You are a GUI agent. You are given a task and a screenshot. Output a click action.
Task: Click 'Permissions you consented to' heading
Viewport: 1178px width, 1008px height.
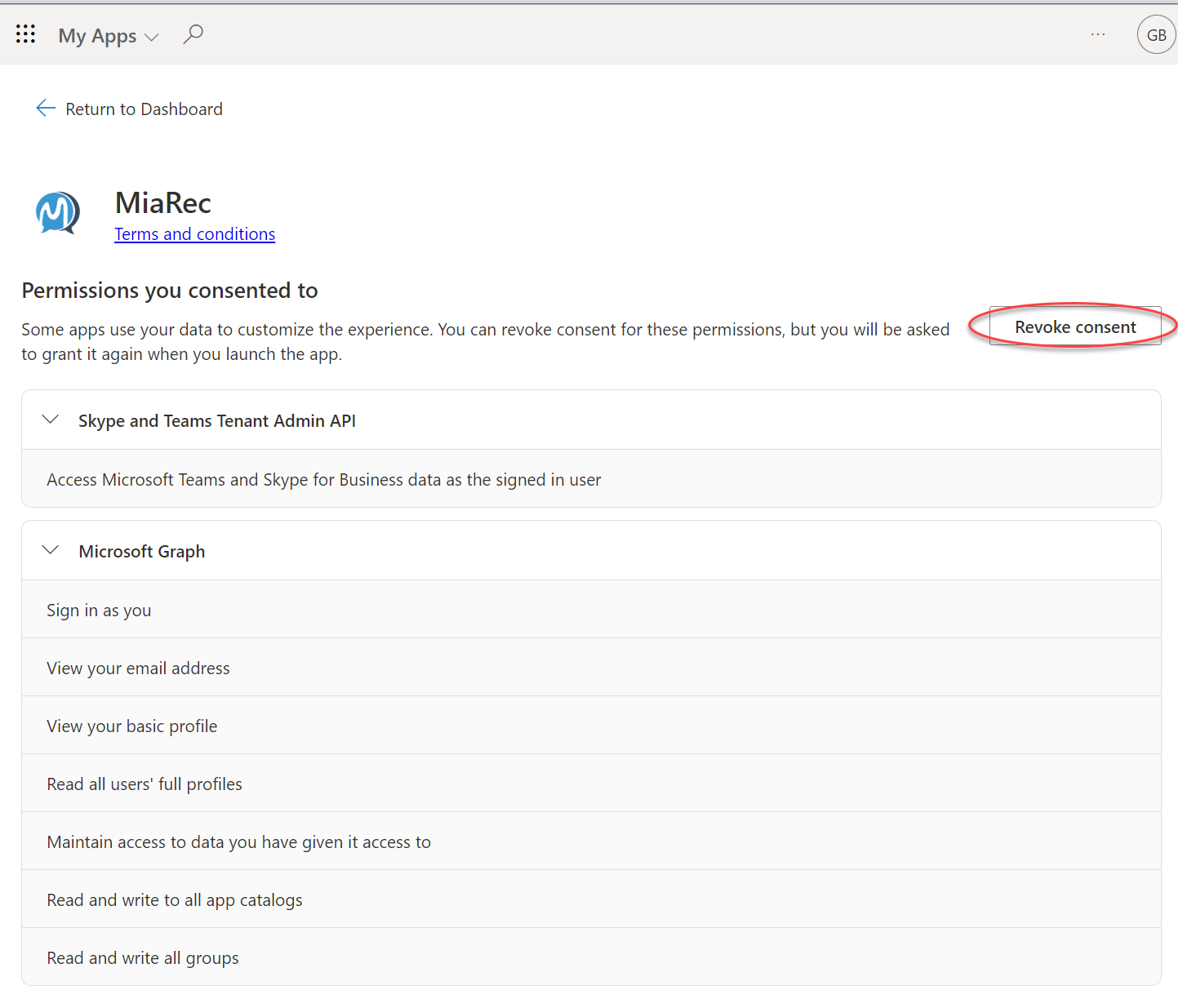(x=170, y=291)
